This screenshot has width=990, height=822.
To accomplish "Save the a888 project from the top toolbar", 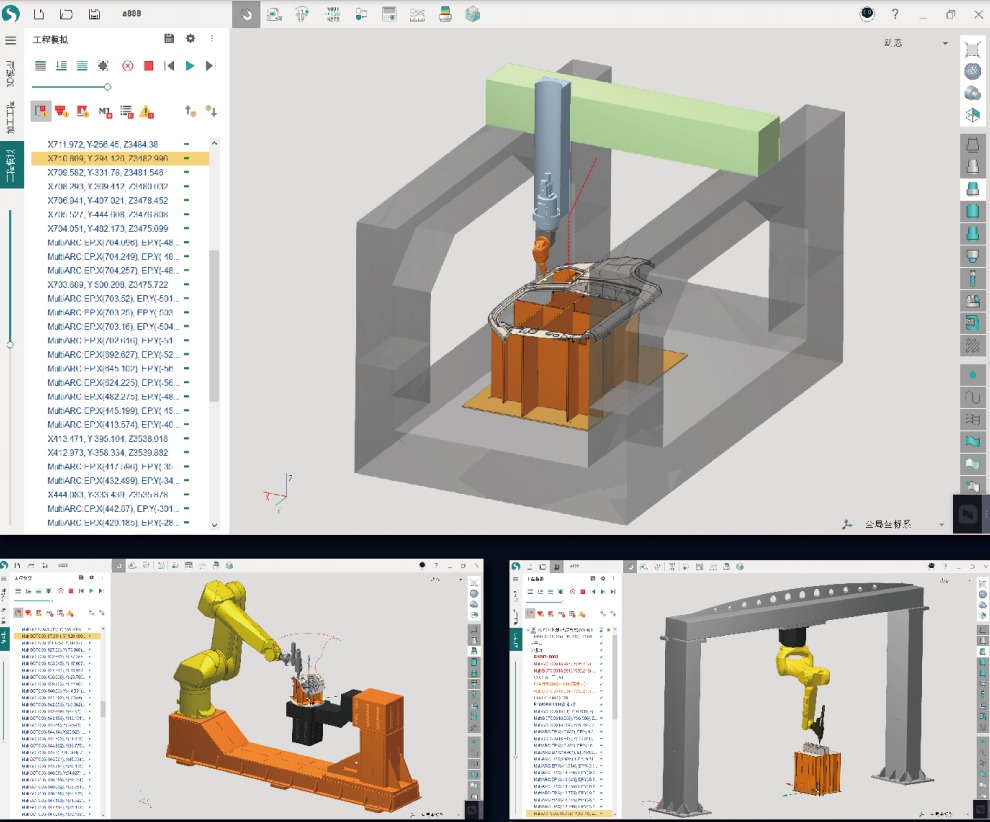I will 94,13.
